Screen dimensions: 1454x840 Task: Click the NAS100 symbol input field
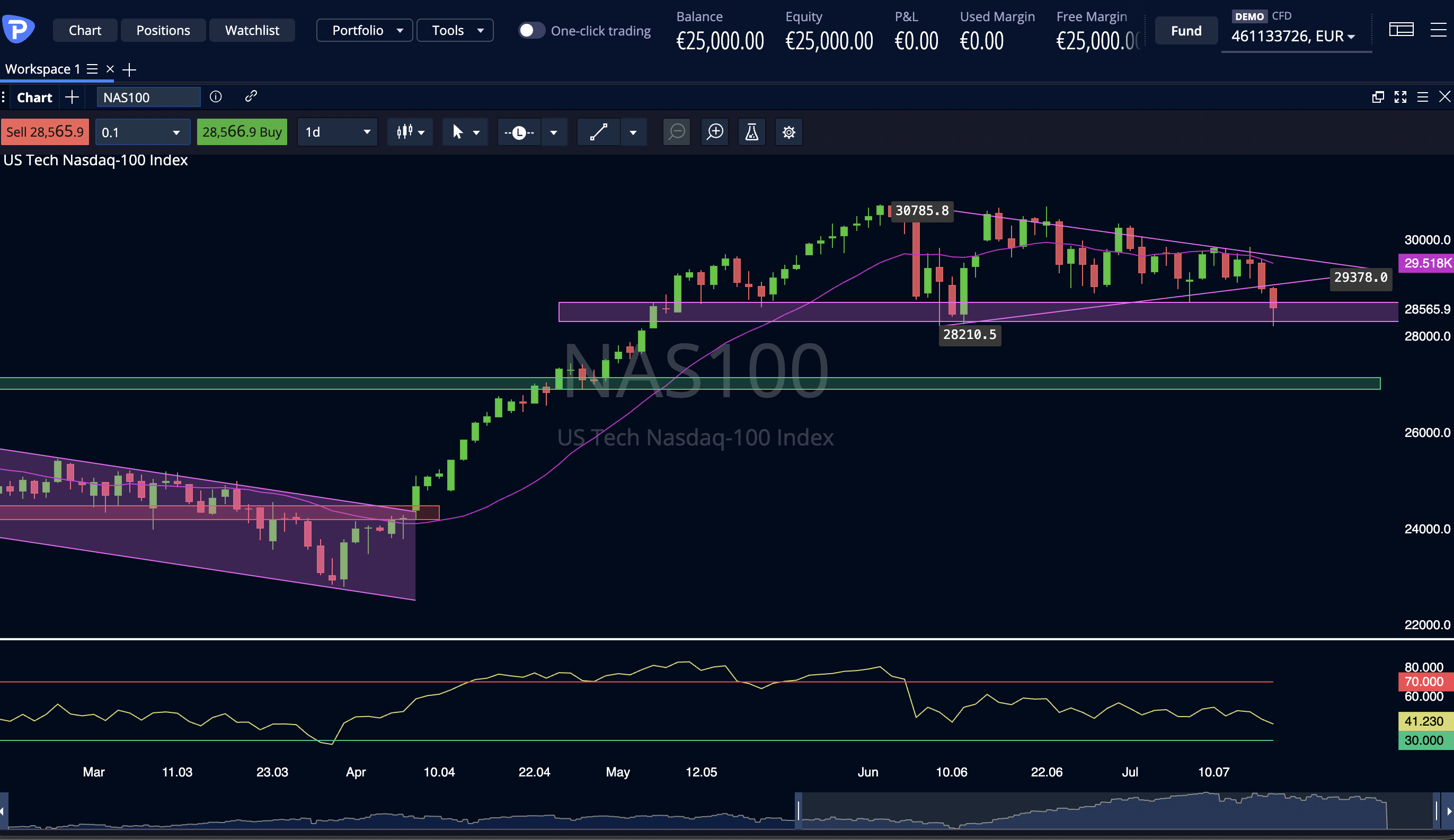148,97
